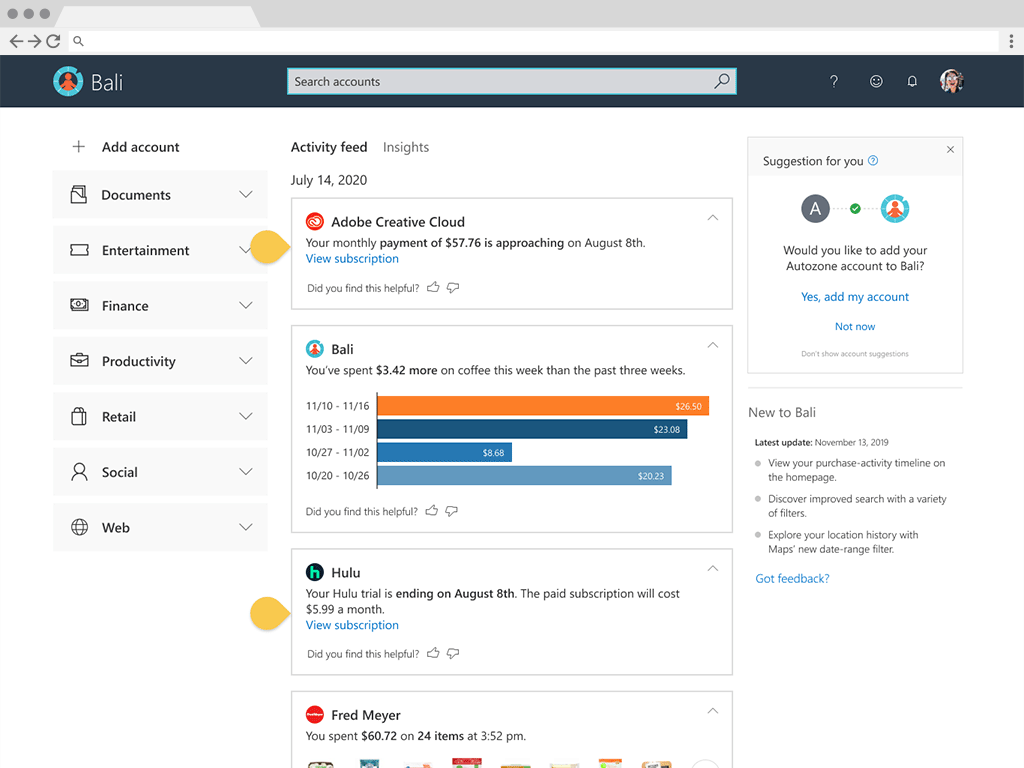Reload the page with browser refresh icon
The width and height of the screenshot is (1024, 768).
point(54,41)
